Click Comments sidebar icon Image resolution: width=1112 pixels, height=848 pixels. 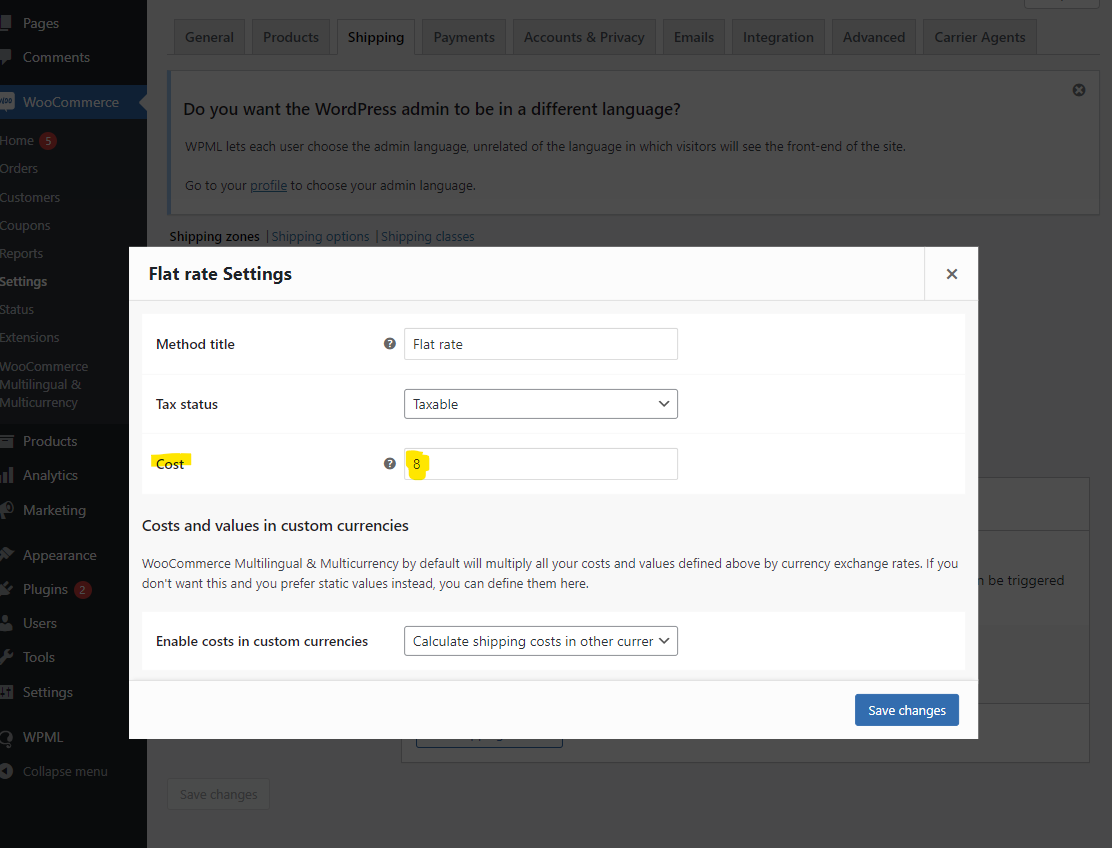[6, 57]
